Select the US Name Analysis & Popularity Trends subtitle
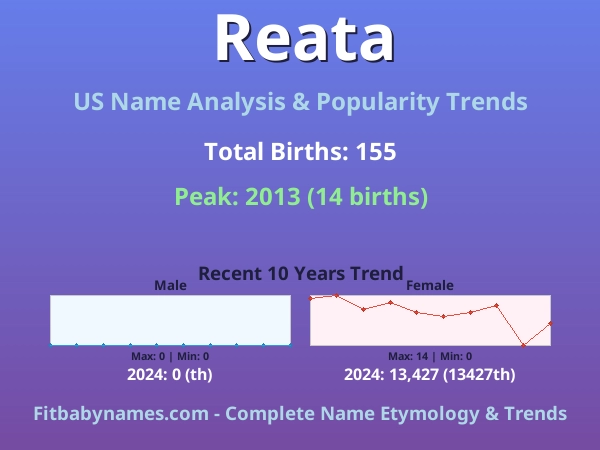Viewport: 600px width, 450px height. pyautogui.click(x=300, y=102)
